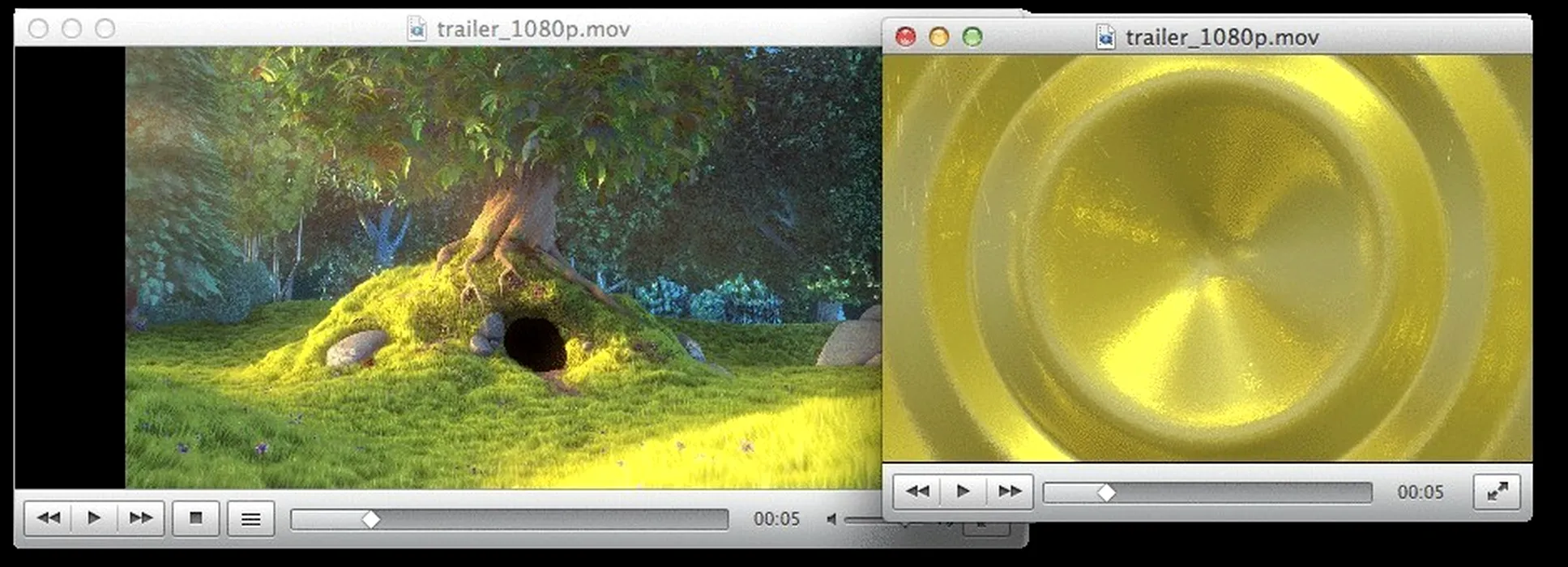Click fast-forward in the left player window
This screenshot has width=1568, height=567.
[x=141, y=518]
